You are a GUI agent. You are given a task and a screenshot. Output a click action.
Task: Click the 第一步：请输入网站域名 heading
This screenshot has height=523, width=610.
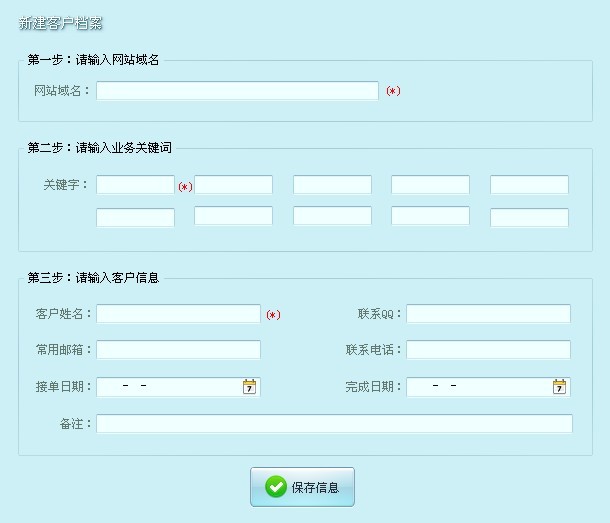93,60
